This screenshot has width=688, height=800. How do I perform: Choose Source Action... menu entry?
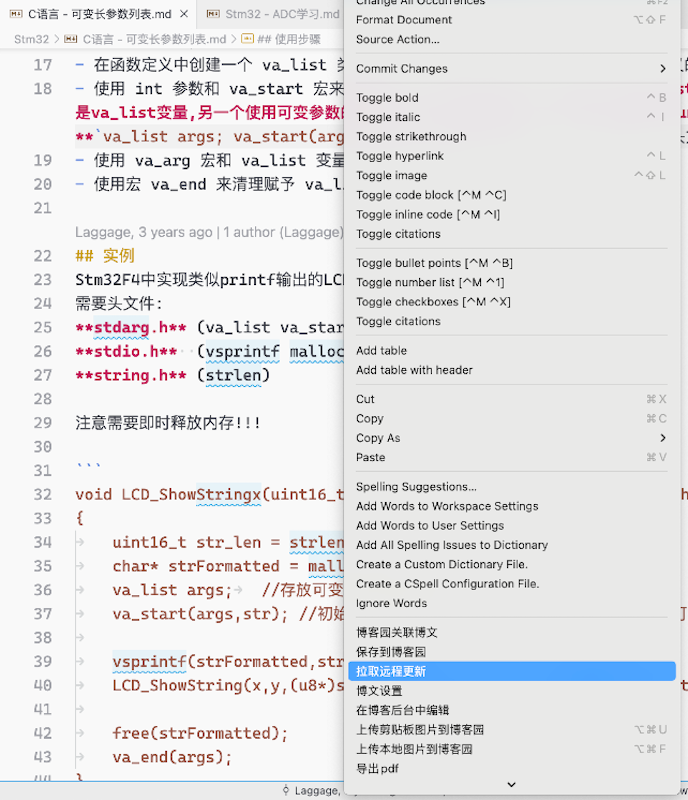pyautogui.click(x=511, y=39)
